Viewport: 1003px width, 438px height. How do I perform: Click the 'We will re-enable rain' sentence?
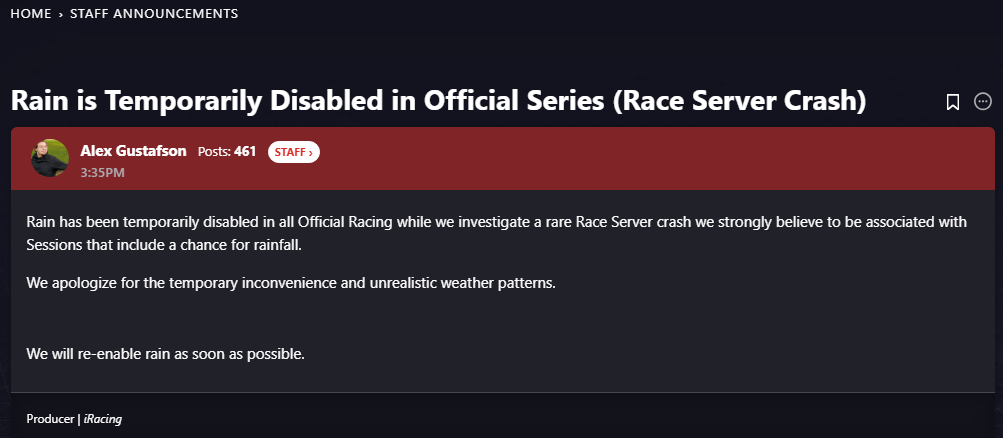(x=165, y=354)
